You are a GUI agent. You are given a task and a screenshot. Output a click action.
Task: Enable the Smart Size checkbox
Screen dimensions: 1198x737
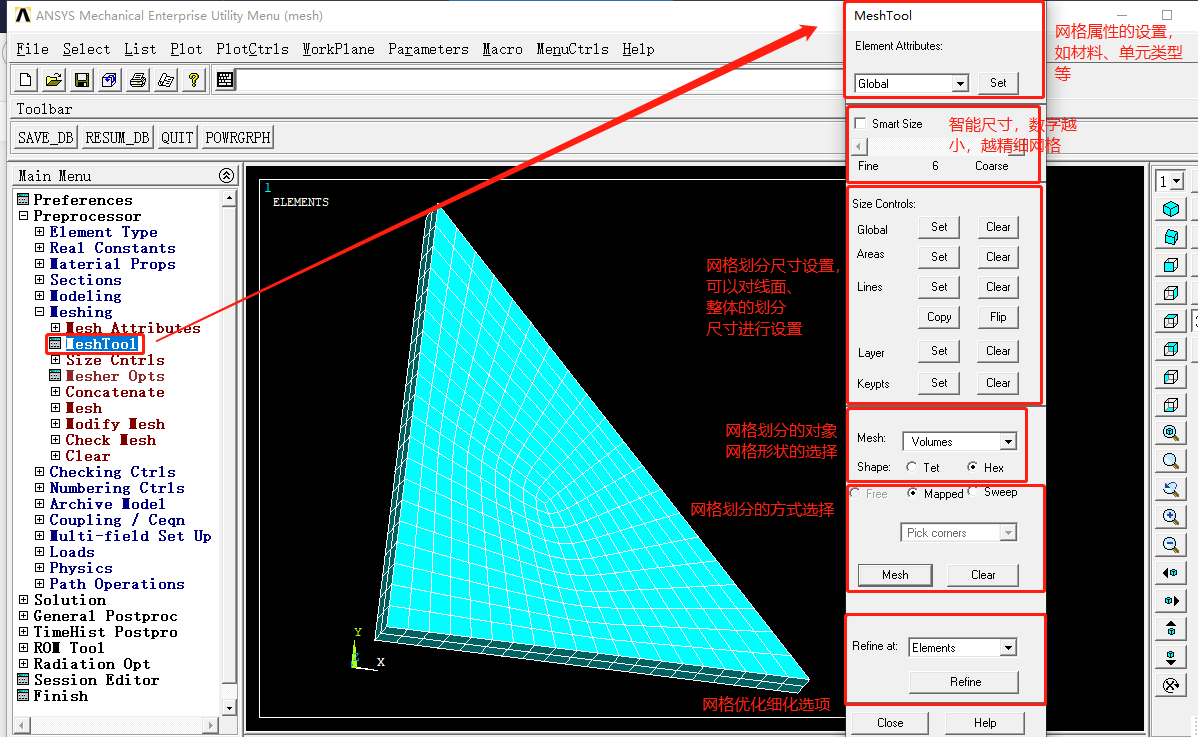pos(858,124)
